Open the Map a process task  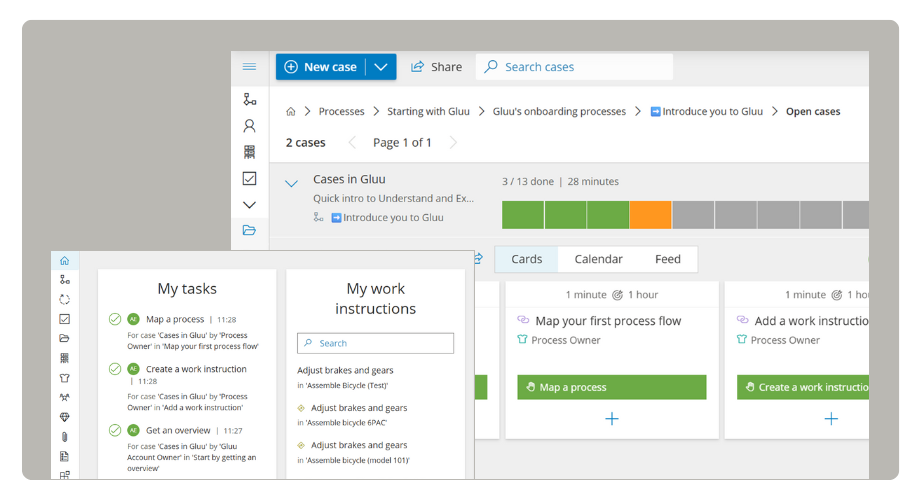[x=175, y=319]
